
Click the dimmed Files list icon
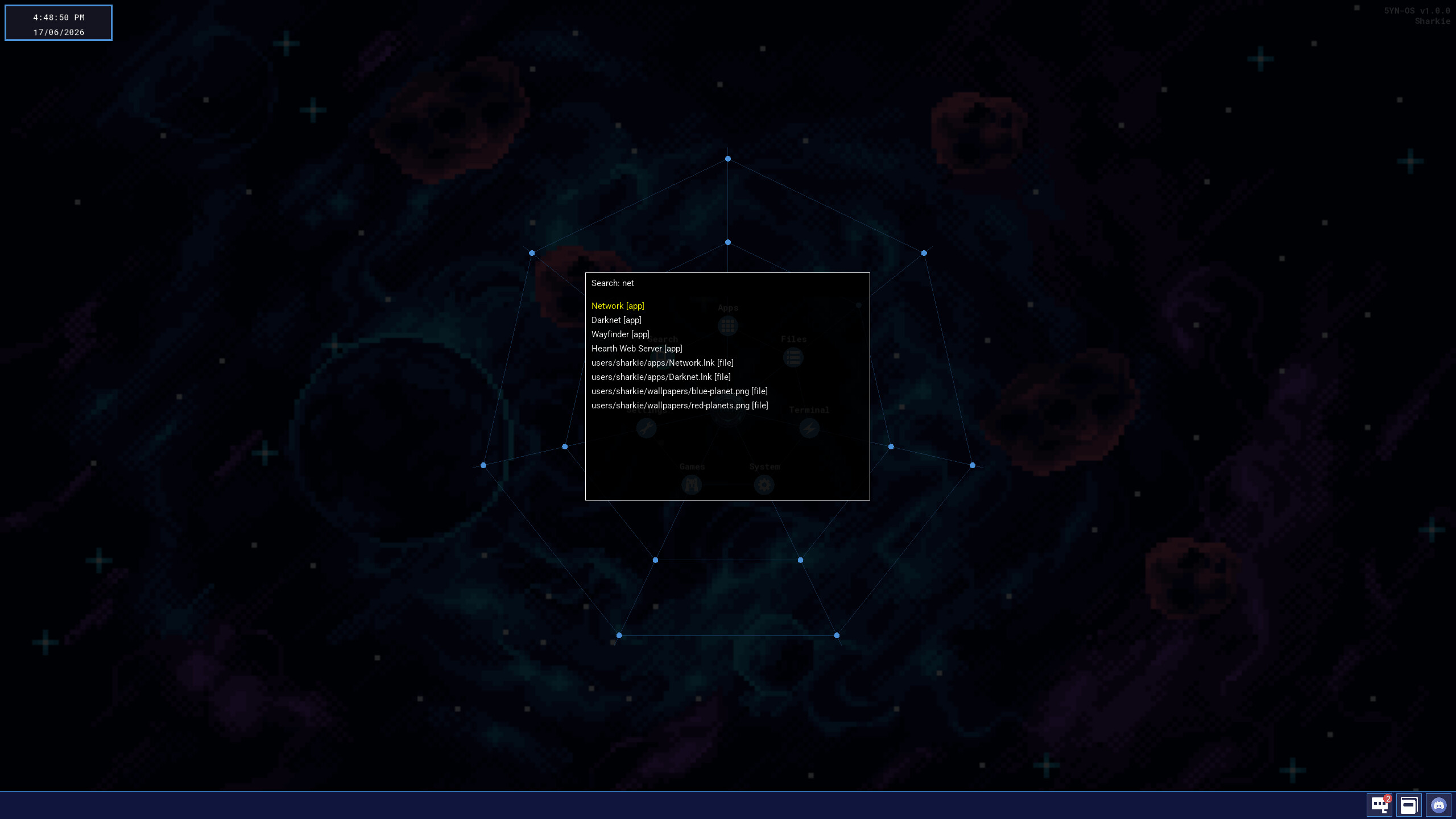click(x=793, y=358)
